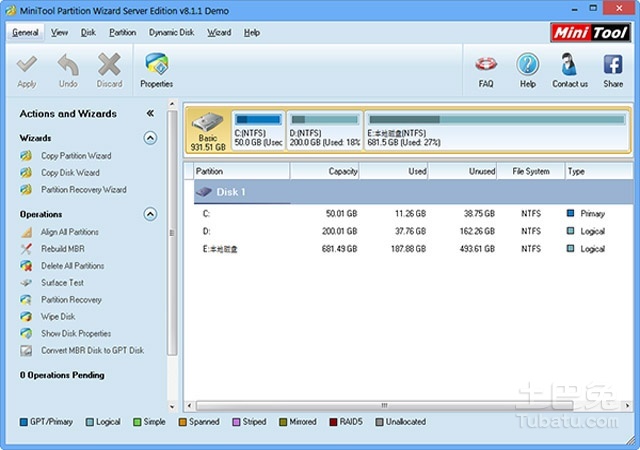Click the 493.61 GB unused cell
This screenshot has width=640, height=450.
point(477,249)
